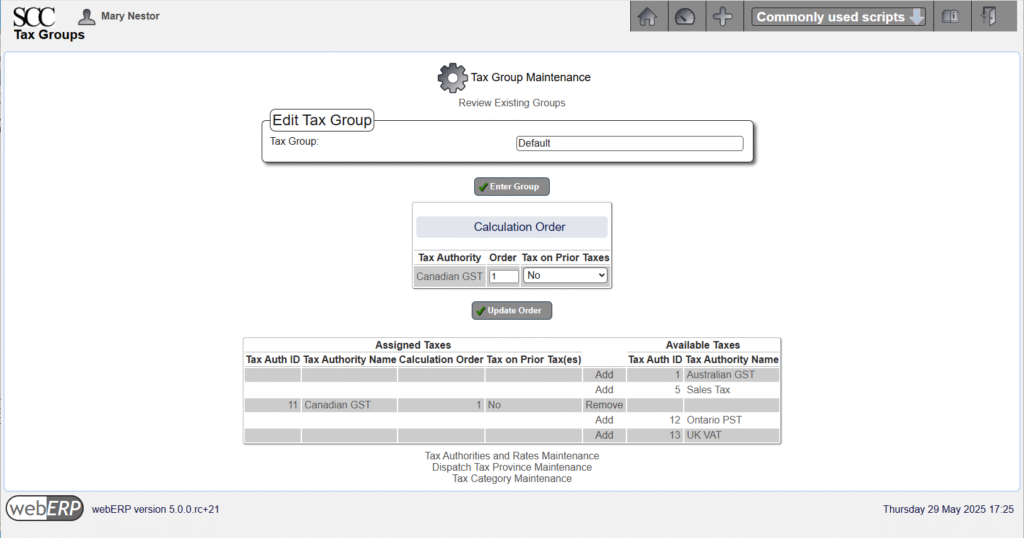Open the dashboard gauge icon
This screenshot has height=538, width=1024.
tap(685, 16)
